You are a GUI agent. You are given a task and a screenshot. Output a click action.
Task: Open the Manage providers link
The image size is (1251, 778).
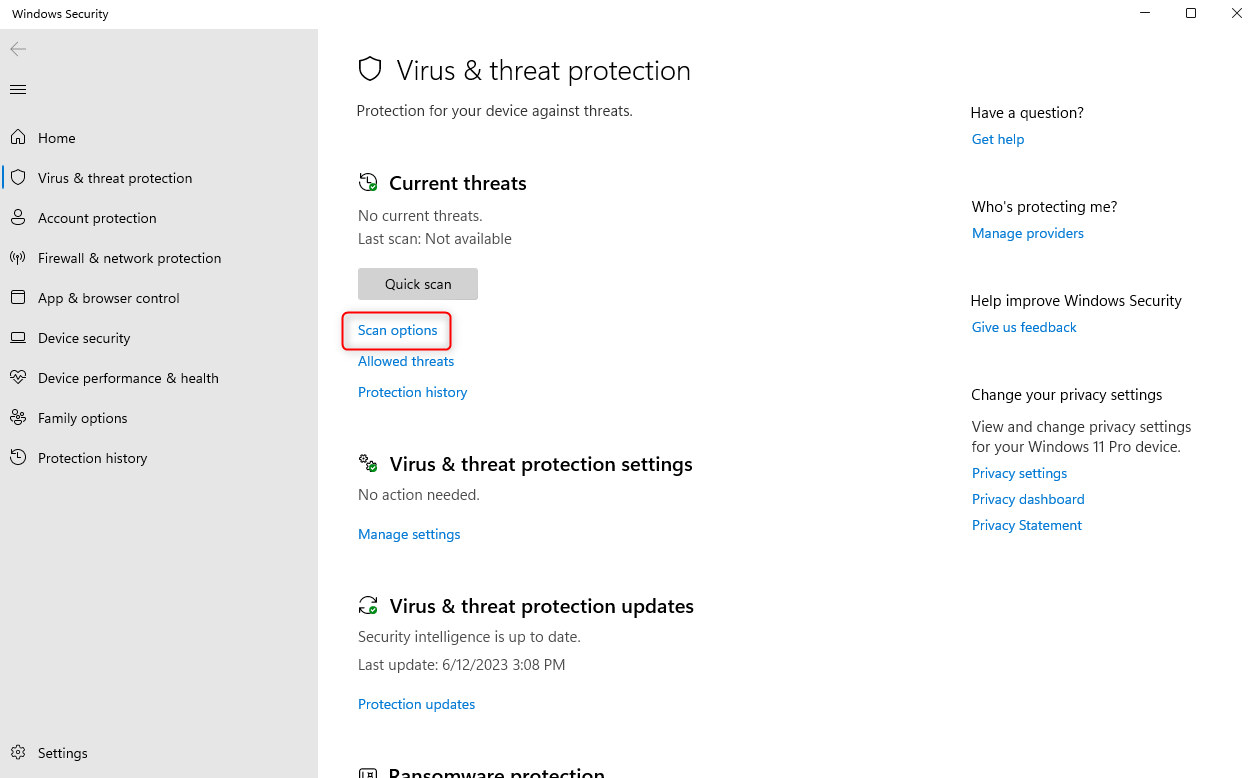pos(1028,233)
